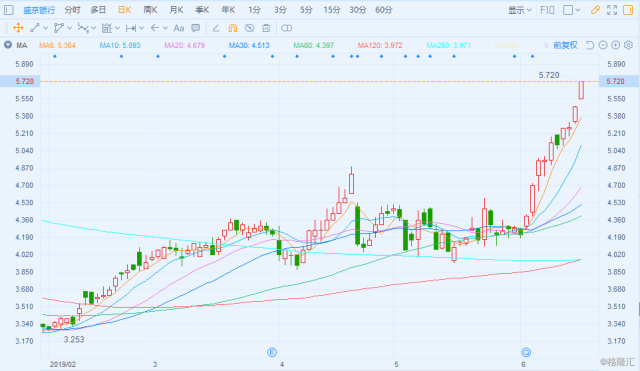Image resolution: width=640 pixels, height=371 pixels.
Task: Toggle the orange magnet snap tool
Action: coord(233,28)
